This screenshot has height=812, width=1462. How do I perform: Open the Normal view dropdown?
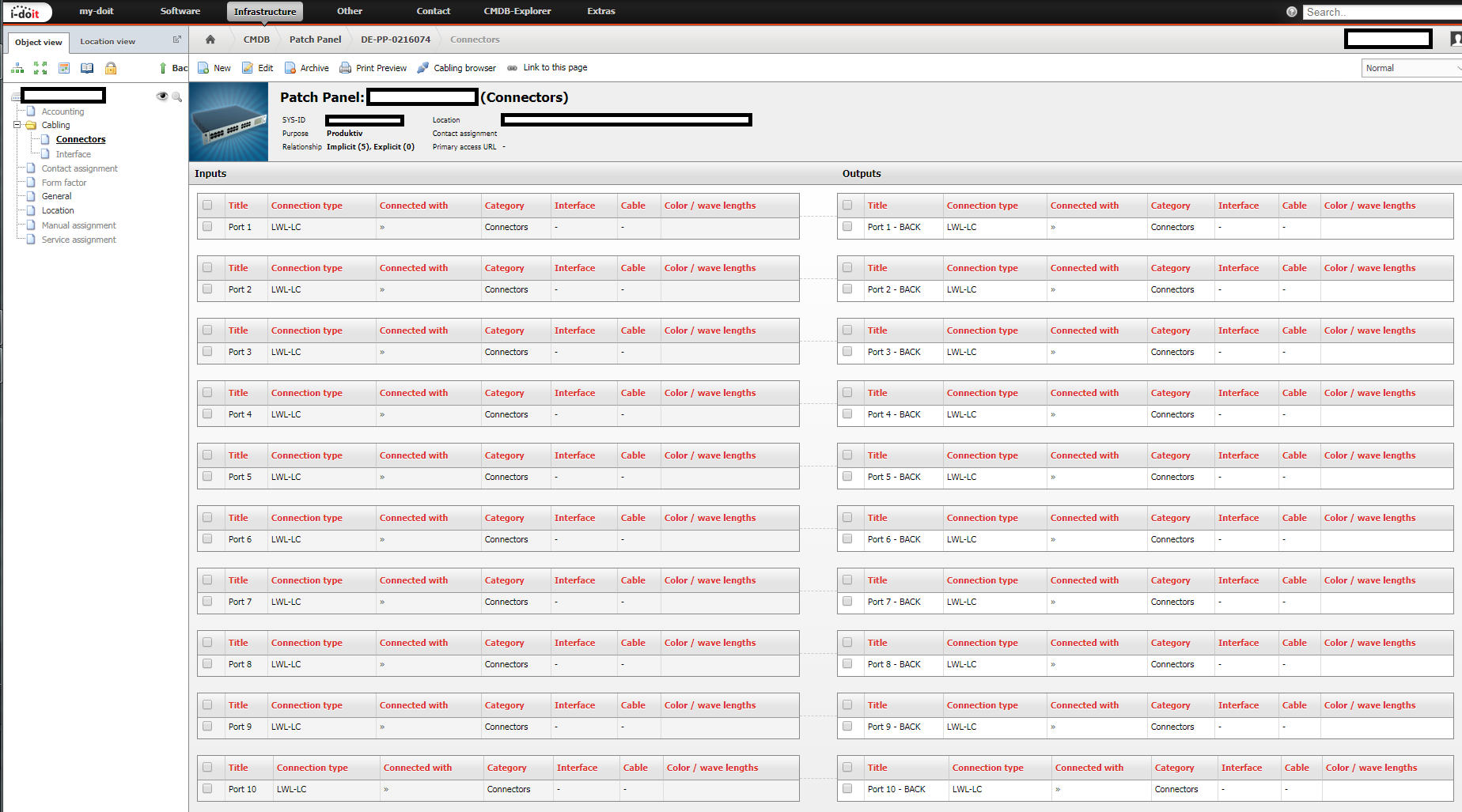(1411, 68)
